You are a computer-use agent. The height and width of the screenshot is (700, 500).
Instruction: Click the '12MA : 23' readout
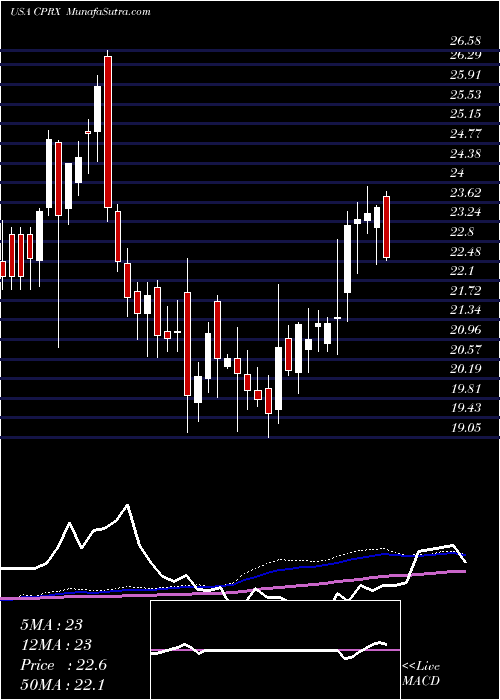tap(56, 645)
